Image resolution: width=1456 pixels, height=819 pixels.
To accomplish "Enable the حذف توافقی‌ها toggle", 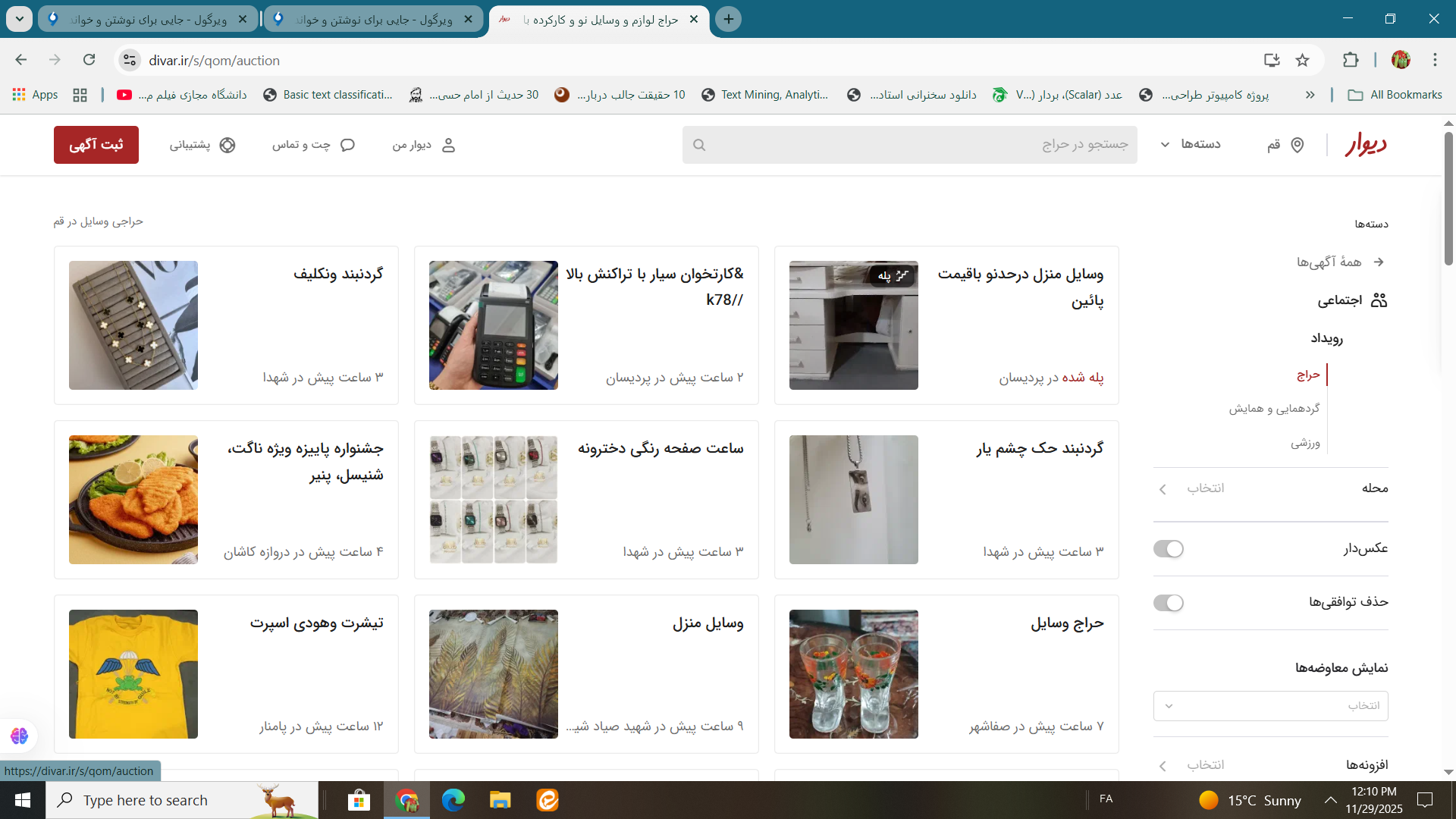I will click(1169, 603).
